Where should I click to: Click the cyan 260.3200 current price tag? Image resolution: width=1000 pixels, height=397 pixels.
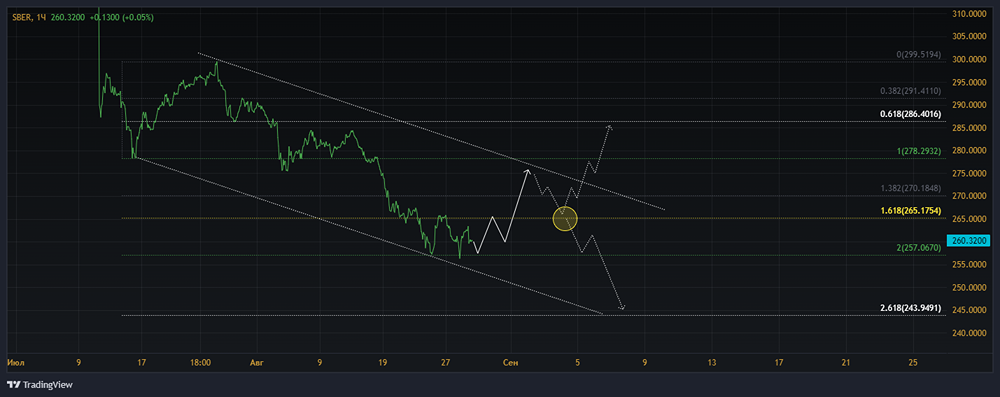pos(967,241)
